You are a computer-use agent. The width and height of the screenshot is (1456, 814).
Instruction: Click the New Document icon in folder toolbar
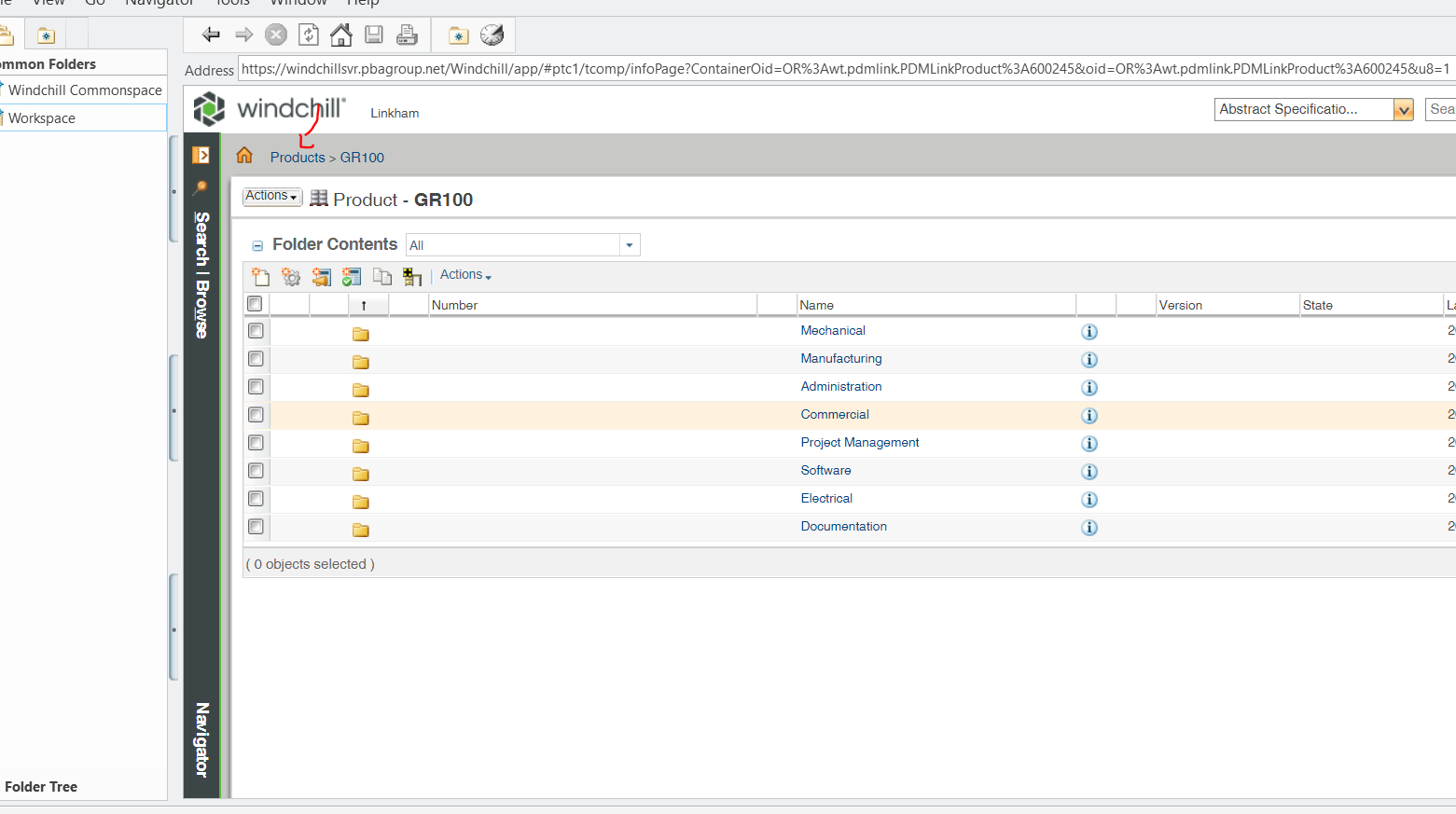pyautogui.click(x=261, y=277)
